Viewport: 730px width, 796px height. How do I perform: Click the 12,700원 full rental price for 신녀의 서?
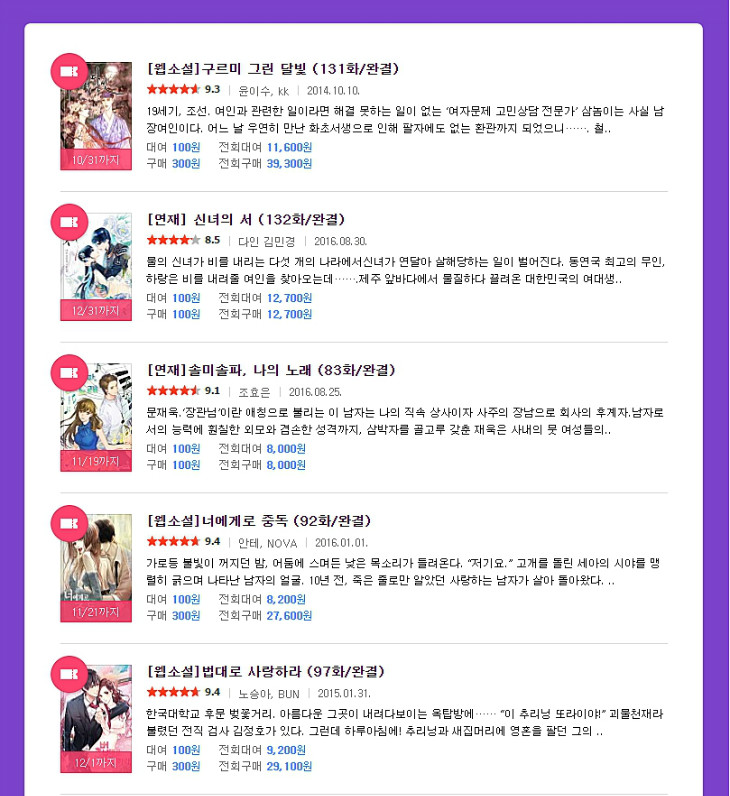(x=289, y=298)
